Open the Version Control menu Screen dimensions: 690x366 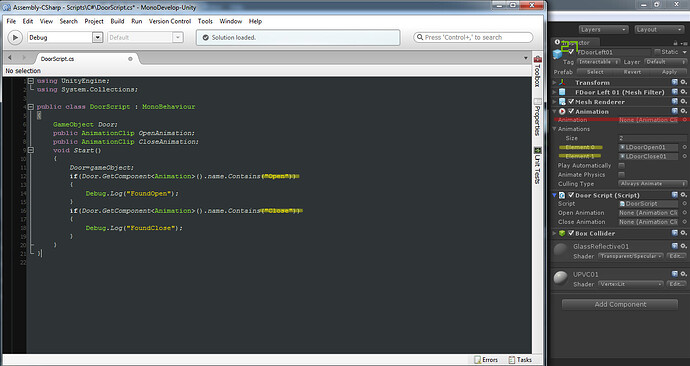(170, 21)
